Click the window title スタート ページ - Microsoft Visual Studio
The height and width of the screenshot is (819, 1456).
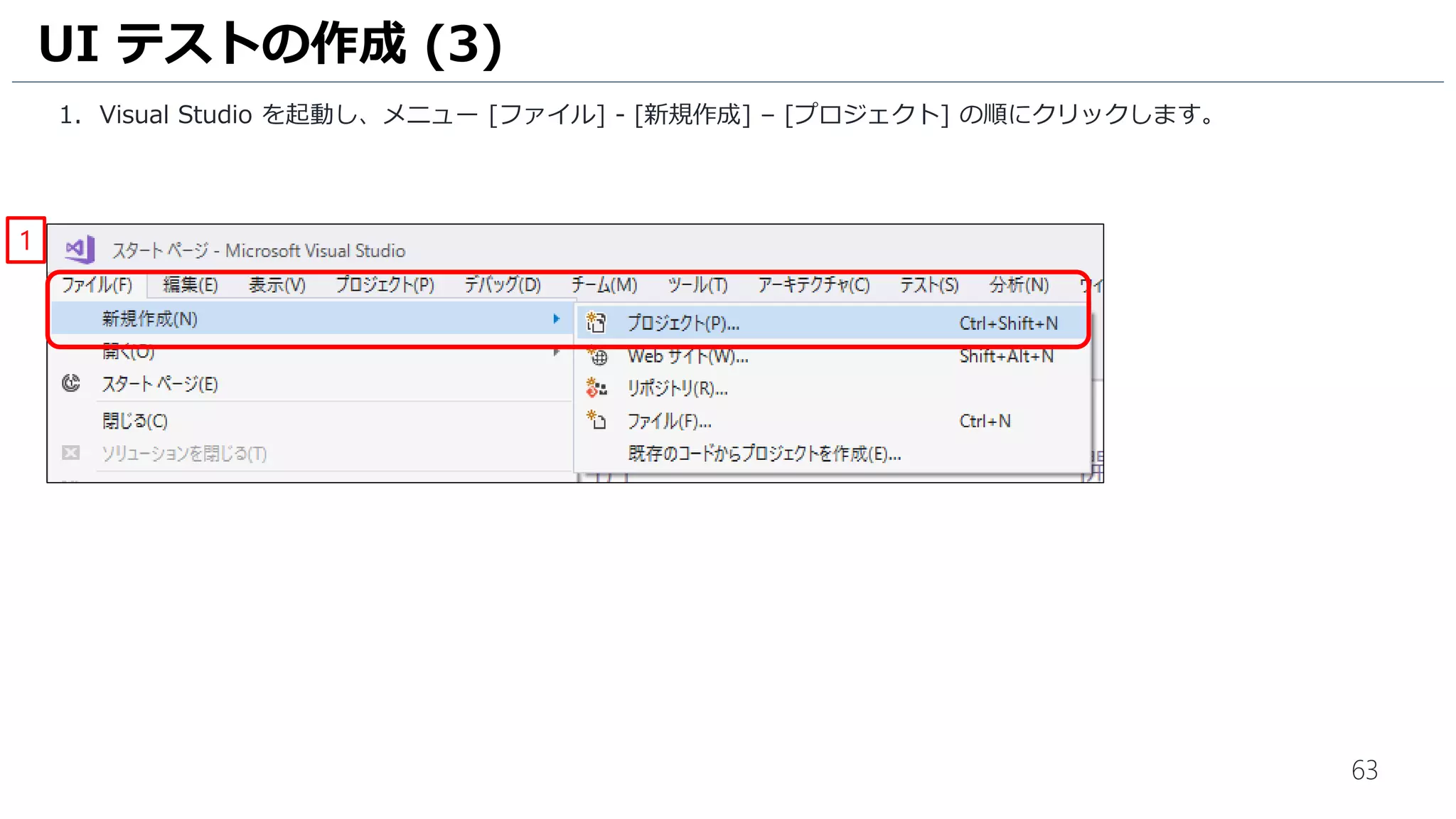click(x=259, y=251)
